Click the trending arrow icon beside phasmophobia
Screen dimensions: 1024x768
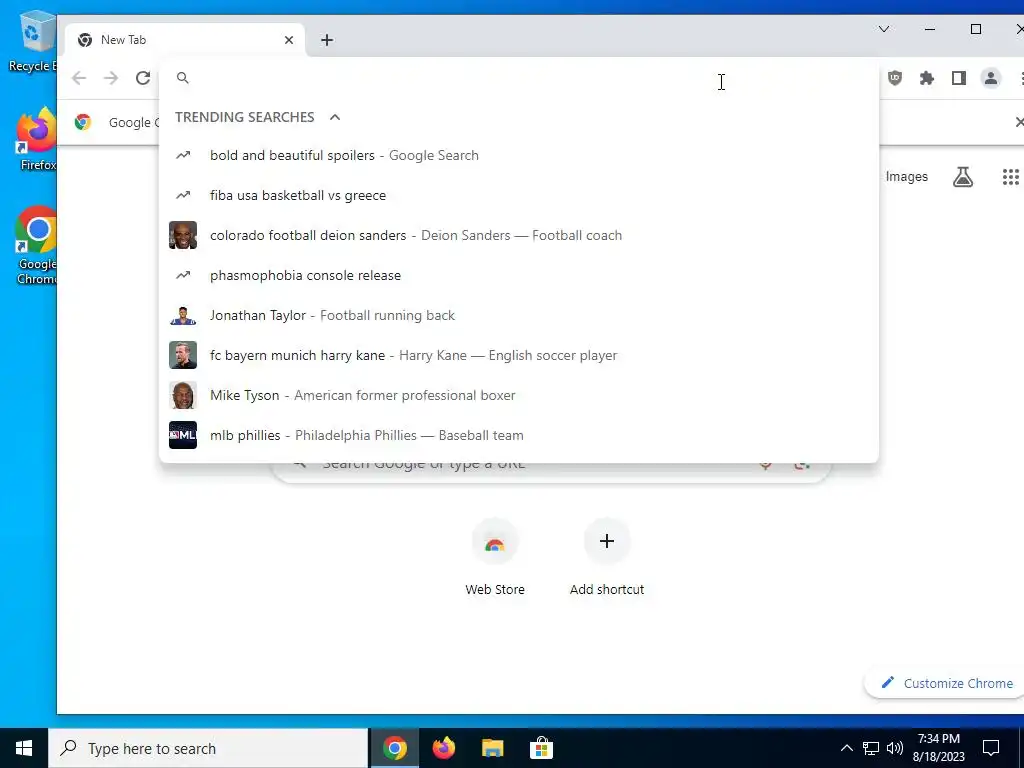(x=183, y=275)
